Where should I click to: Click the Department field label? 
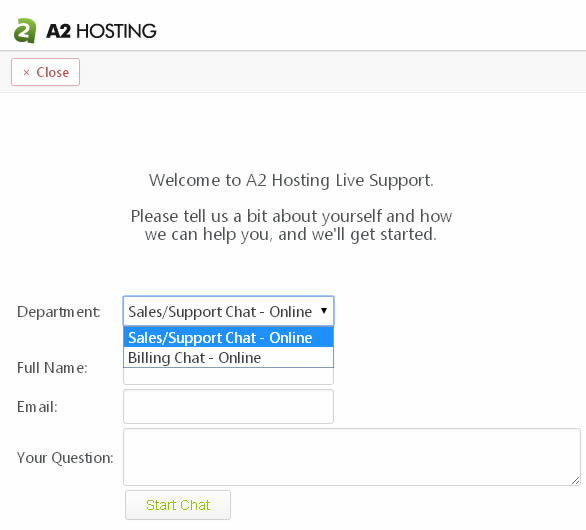[59, 312]
